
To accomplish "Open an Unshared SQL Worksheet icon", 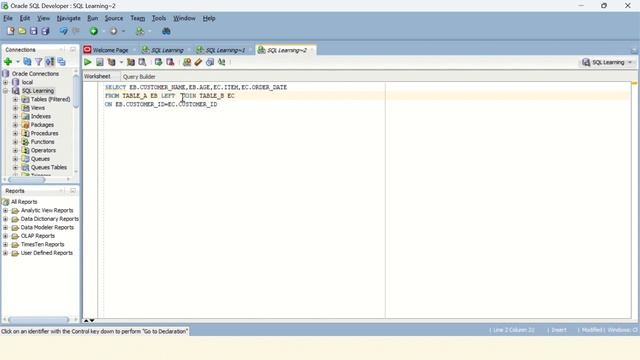I will [x=187, y=62].
